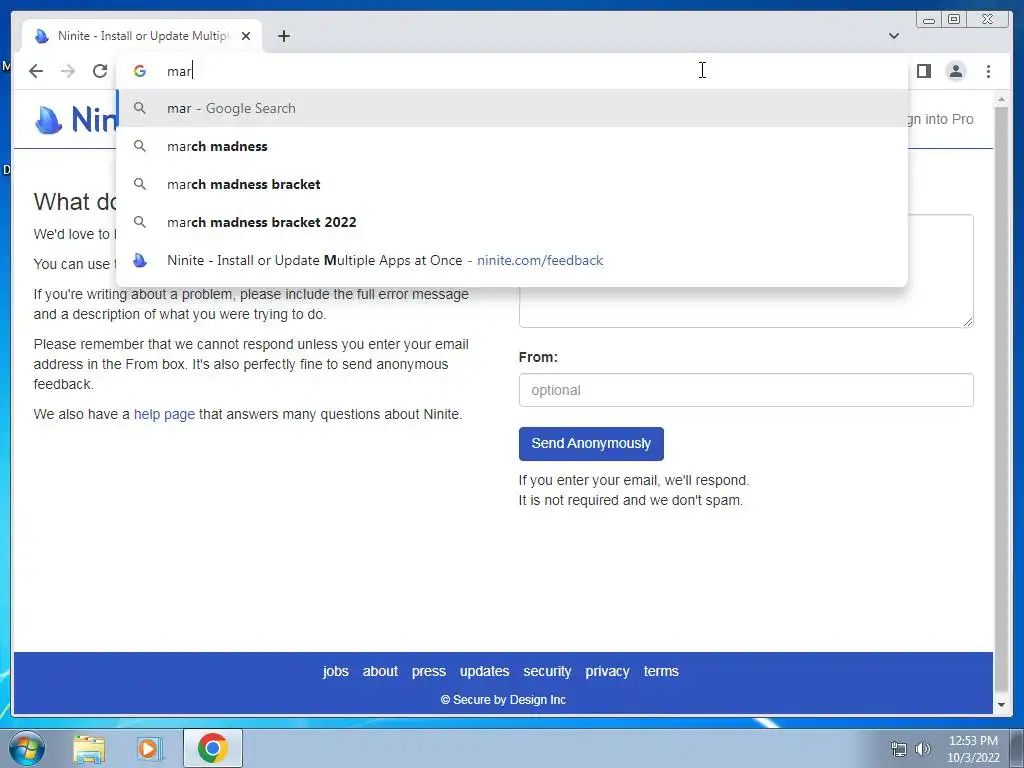Open the Chrome profile avatar
Image resolution: width=1024 pixels, height=768 pixels.
(x=955, y=71)
